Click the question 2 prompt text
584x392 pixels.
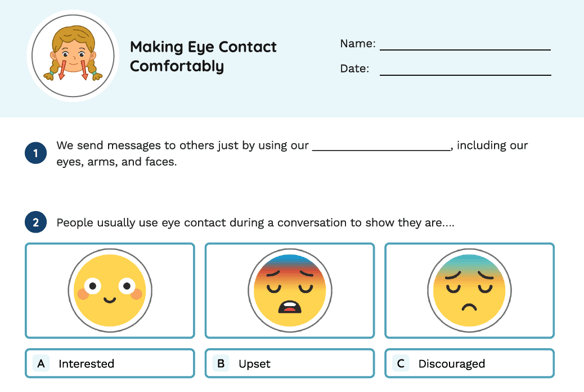255,222
